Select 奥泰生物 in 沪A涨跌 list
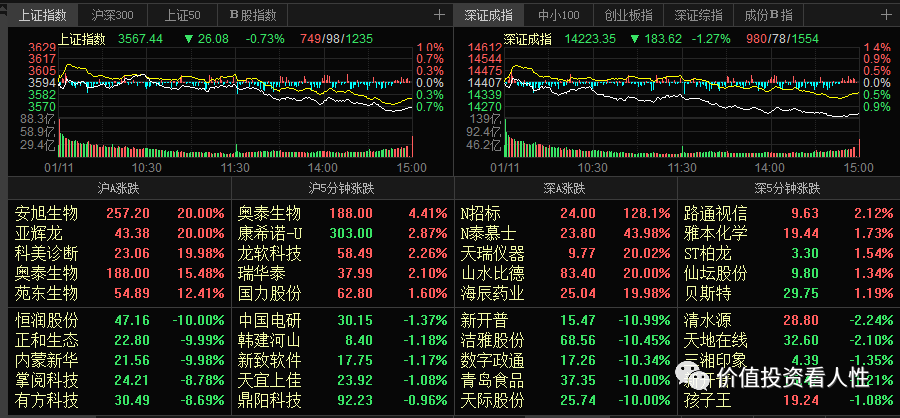This screenshot has width=900, height=418. [x=119, y=273]
